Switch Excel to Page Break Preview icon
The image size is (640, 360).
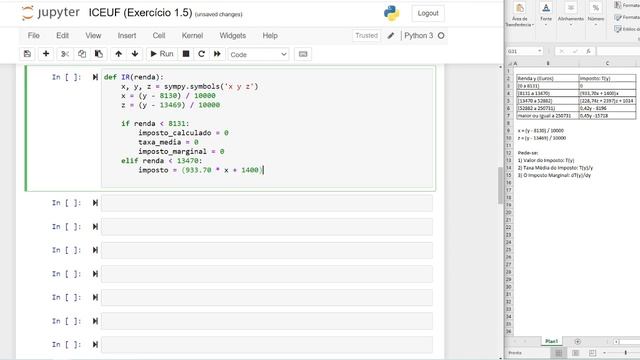[x=592, y=353]
